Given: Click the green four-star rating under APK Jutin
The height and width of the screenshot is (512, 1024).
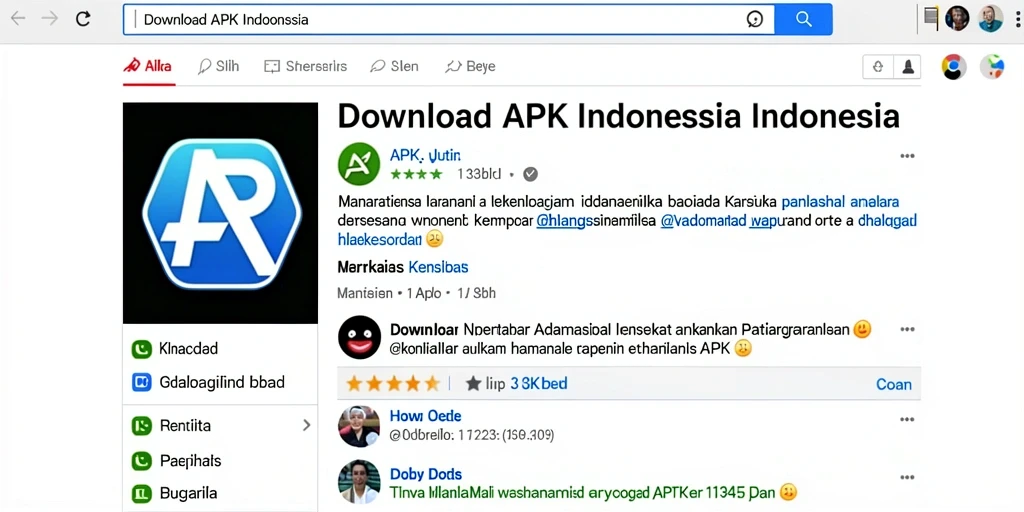Looking at the screenshot, I should (x=416, y=174).
